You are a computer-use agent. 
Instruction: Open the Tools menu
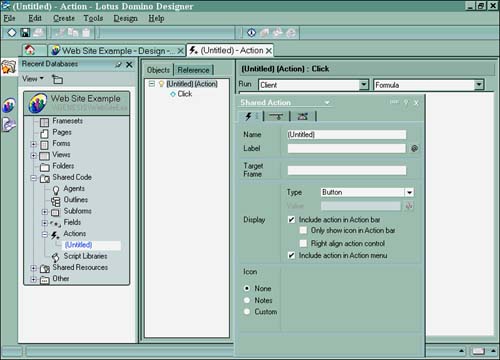click(93, 18)
